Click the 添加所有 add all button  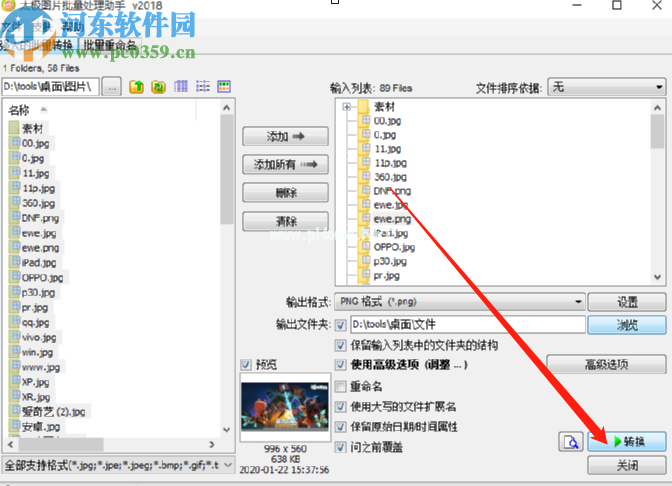point(285,164)
